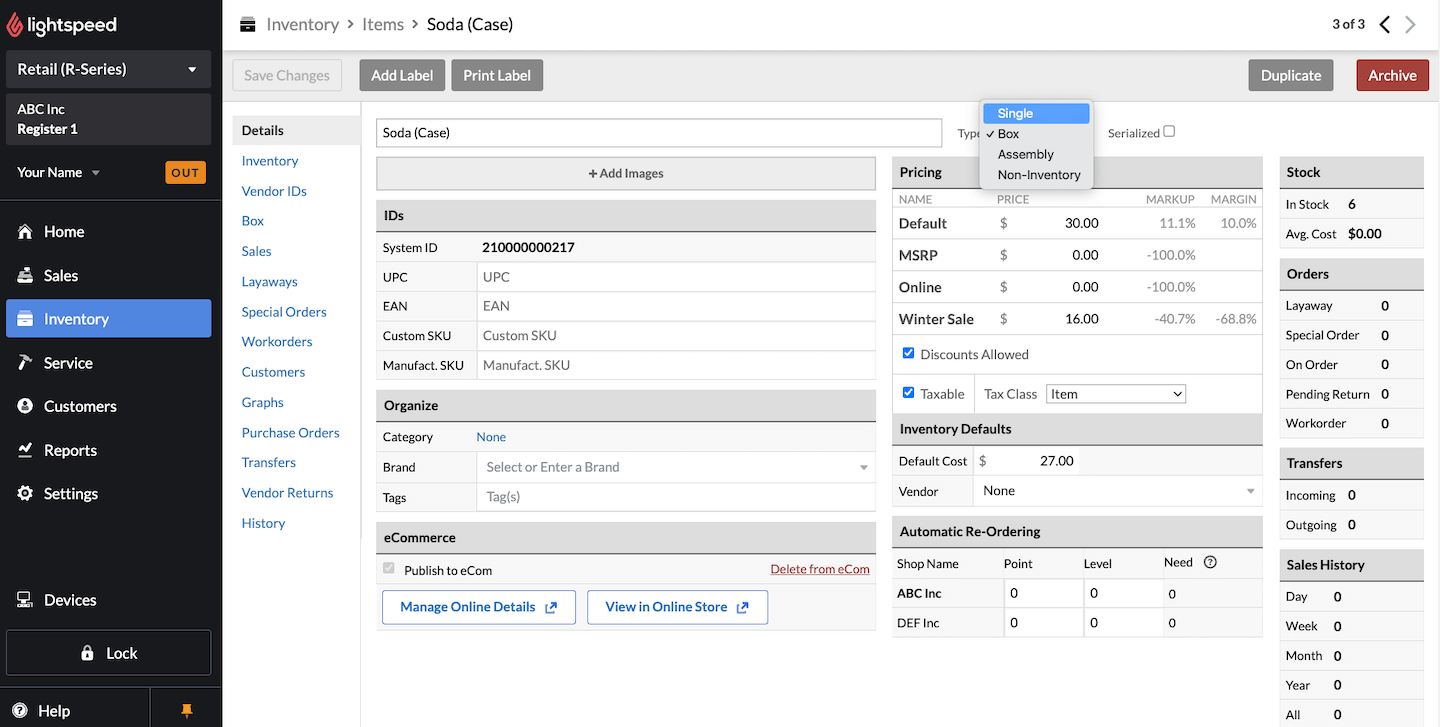
Task: Click the Need column help question icon
Action: [x=1210, y=562]
